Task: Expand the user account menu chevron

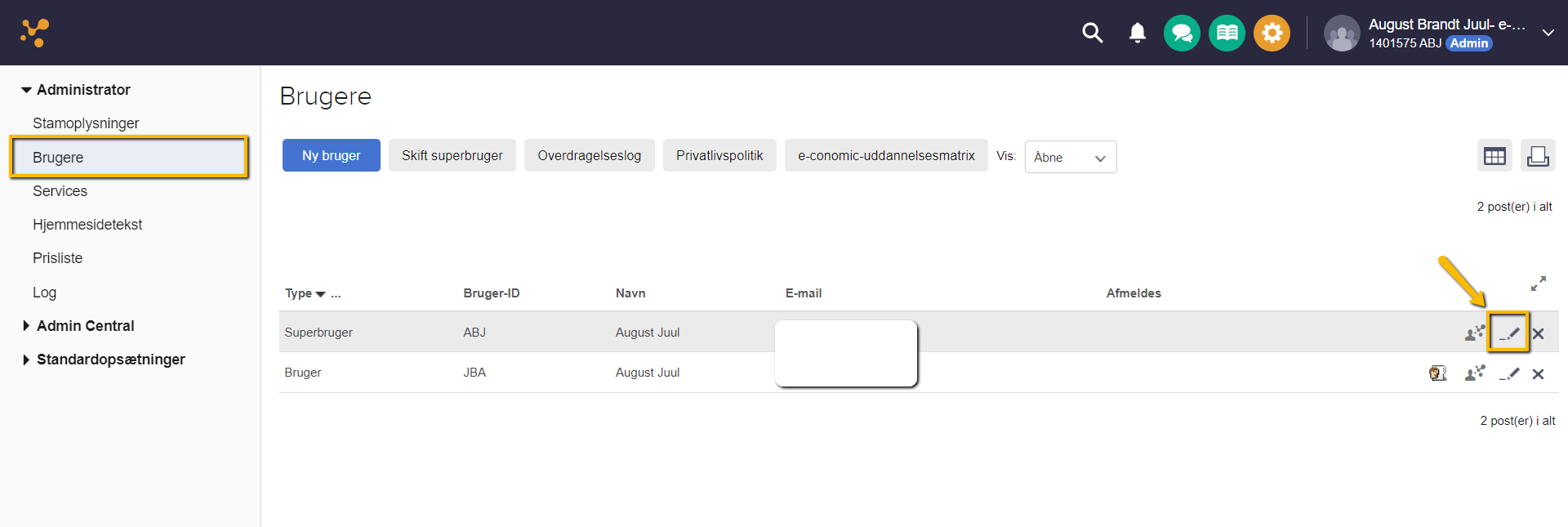Action: [x=1548, y=33]
